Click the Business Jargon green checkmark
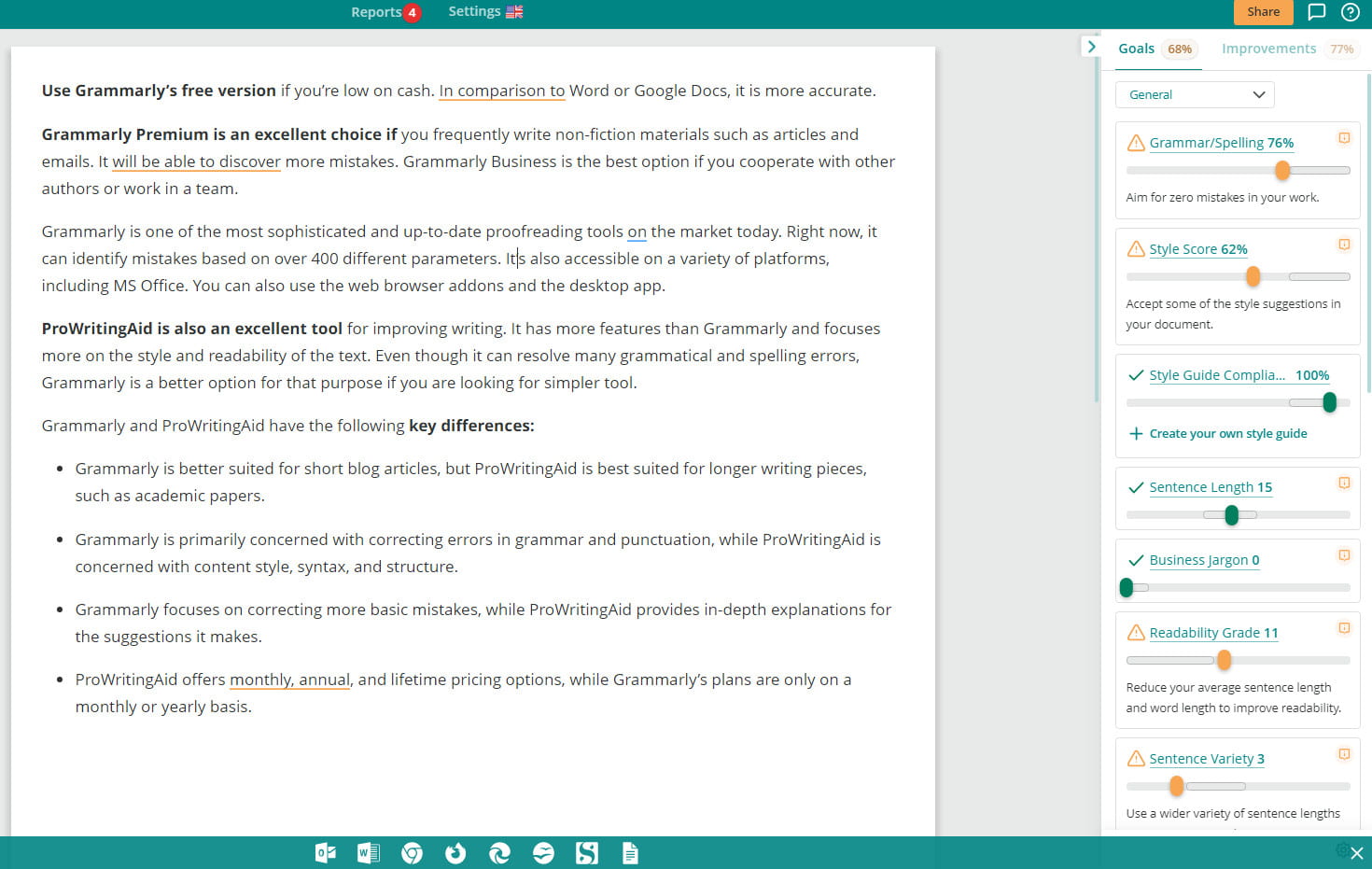Image resolution: width=1372 pixels, height=869 pixels. click(1136, 560)
